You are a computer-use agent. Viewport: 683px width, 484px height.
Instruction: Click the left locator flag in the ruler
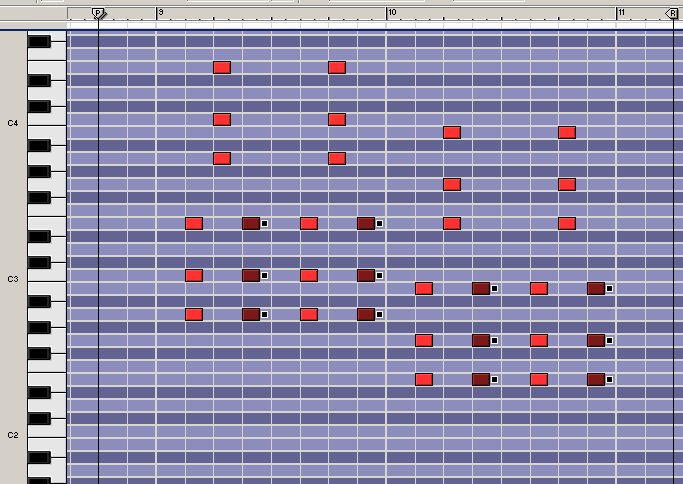98,13
